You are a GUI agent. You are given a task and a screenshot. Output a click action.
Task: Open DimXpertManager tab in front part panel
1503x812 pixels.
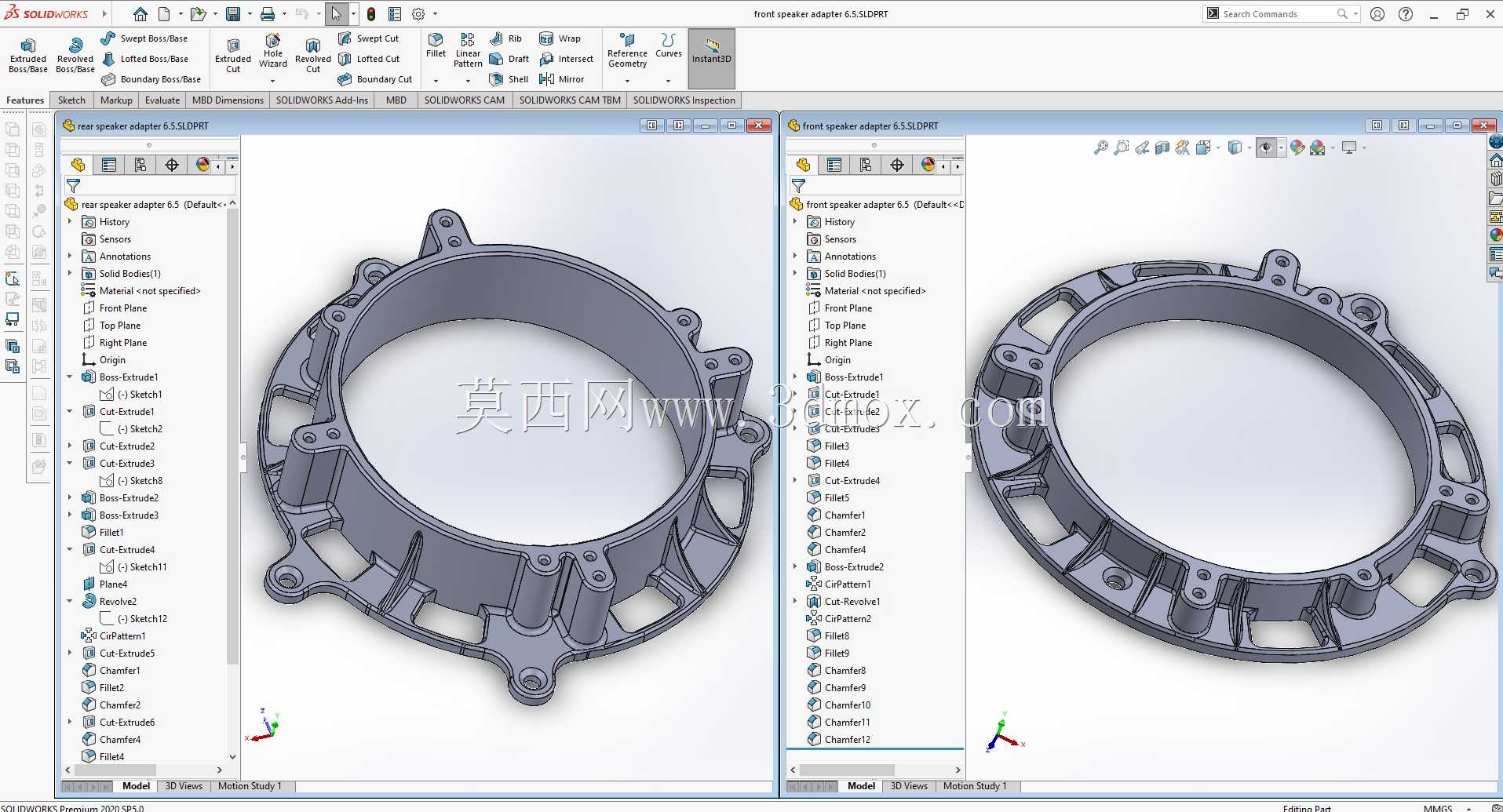pos(897,165)
